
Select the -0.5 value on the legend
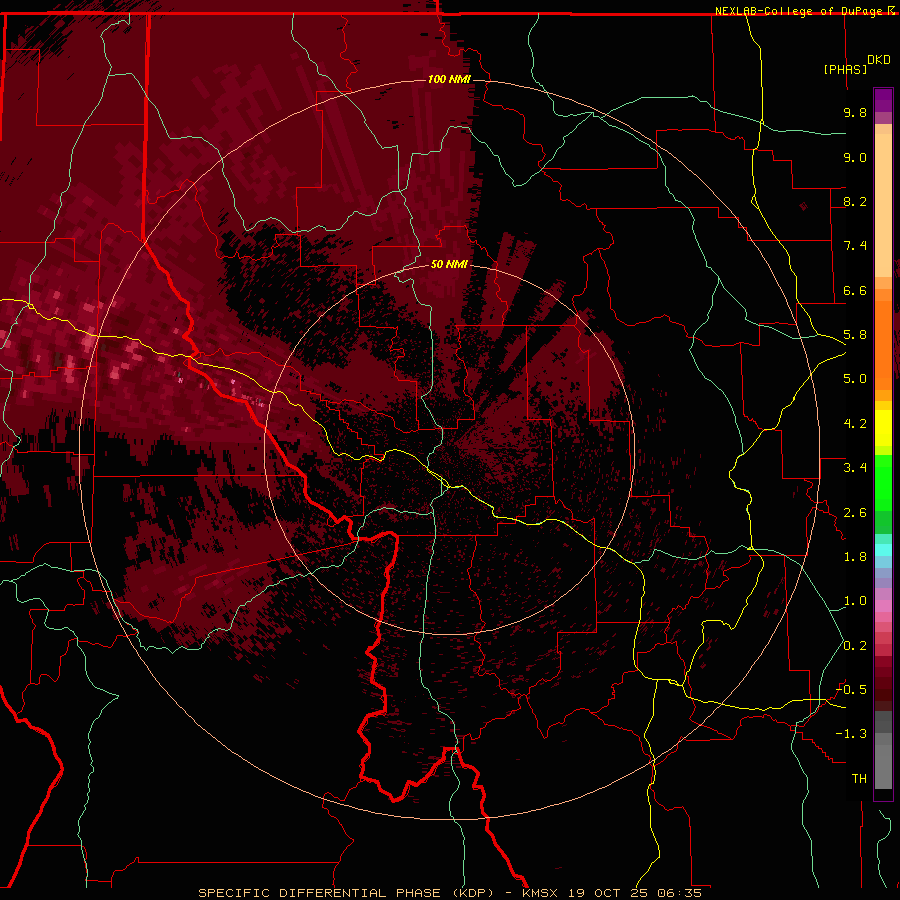click(851, 690)
